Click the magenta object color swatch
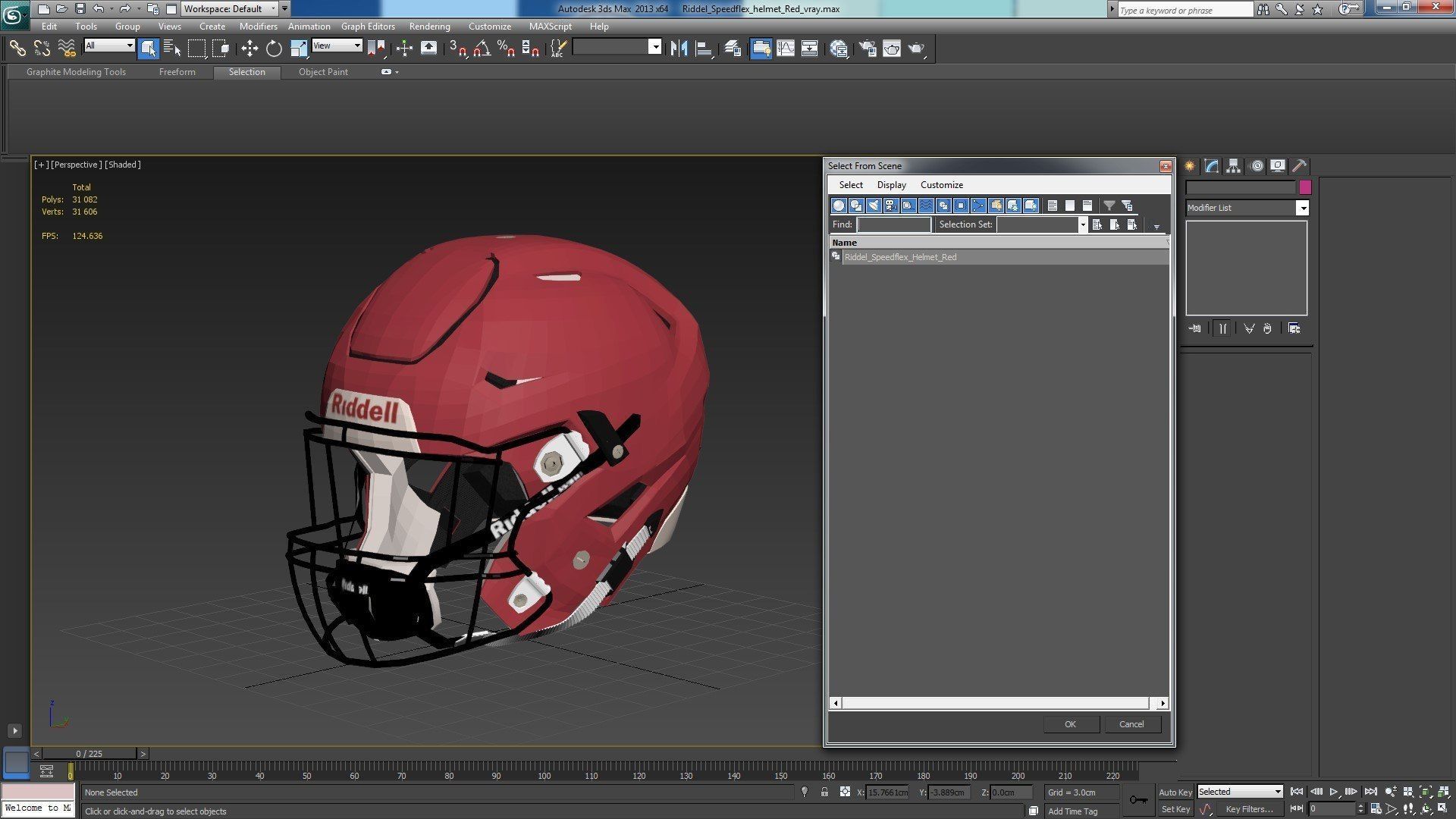1456x819 pixels. [x=1304, y=187]
